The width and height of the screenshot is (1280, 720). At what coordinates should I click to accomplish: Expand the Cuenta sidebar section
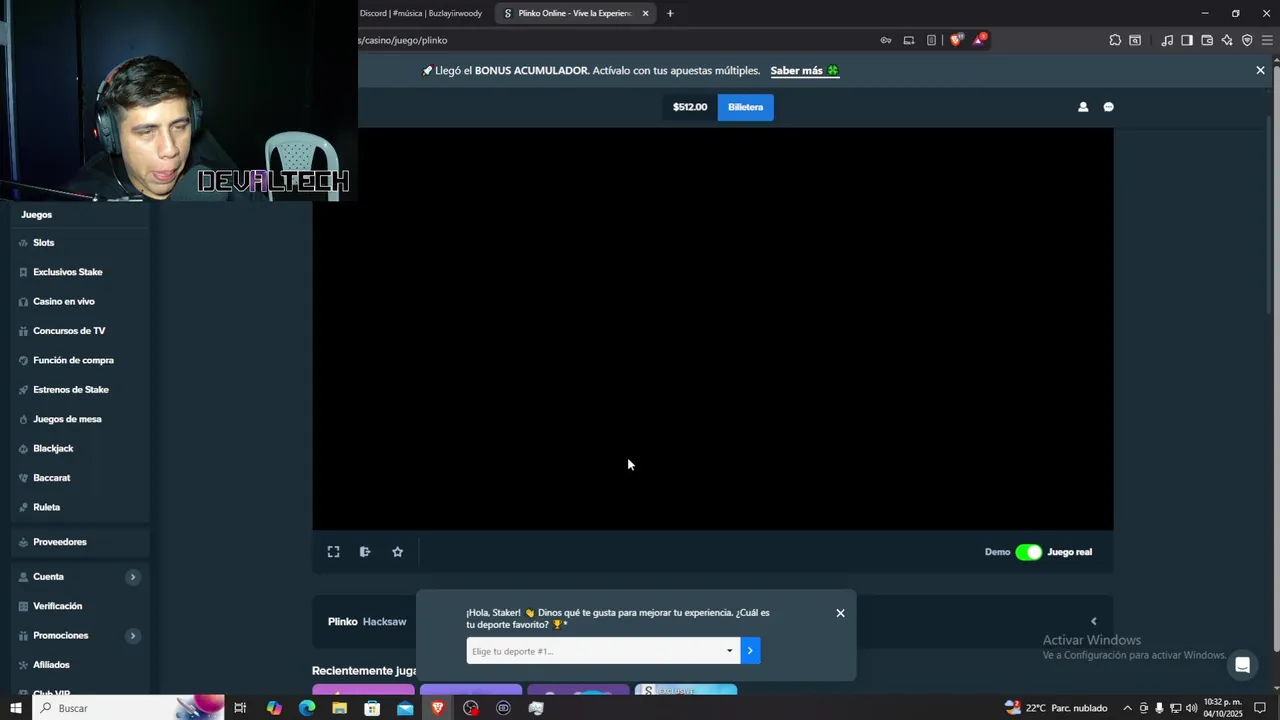pyautogui.click(x=132, y=577)
